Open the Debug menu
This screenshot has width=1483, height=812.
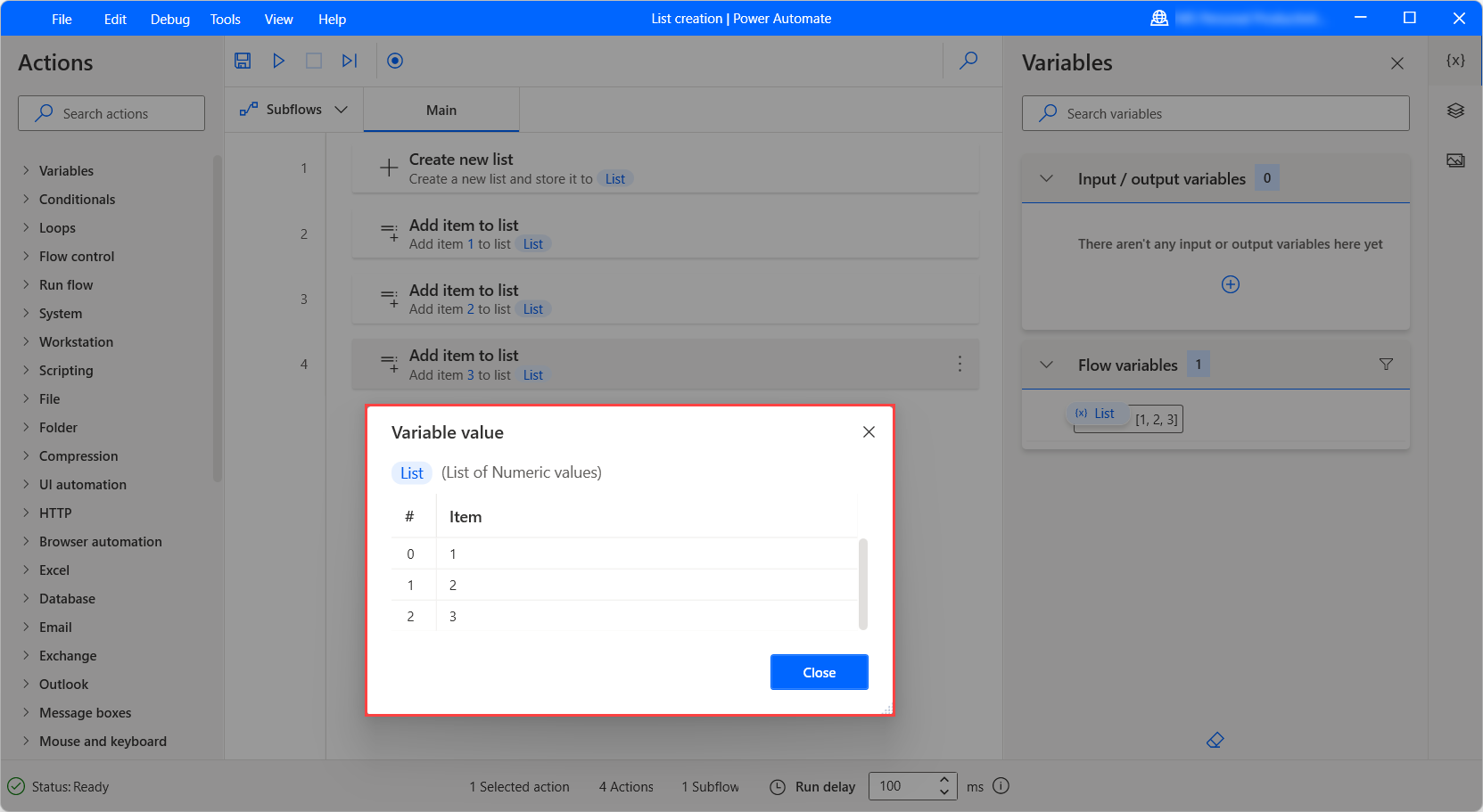point(169,19)
